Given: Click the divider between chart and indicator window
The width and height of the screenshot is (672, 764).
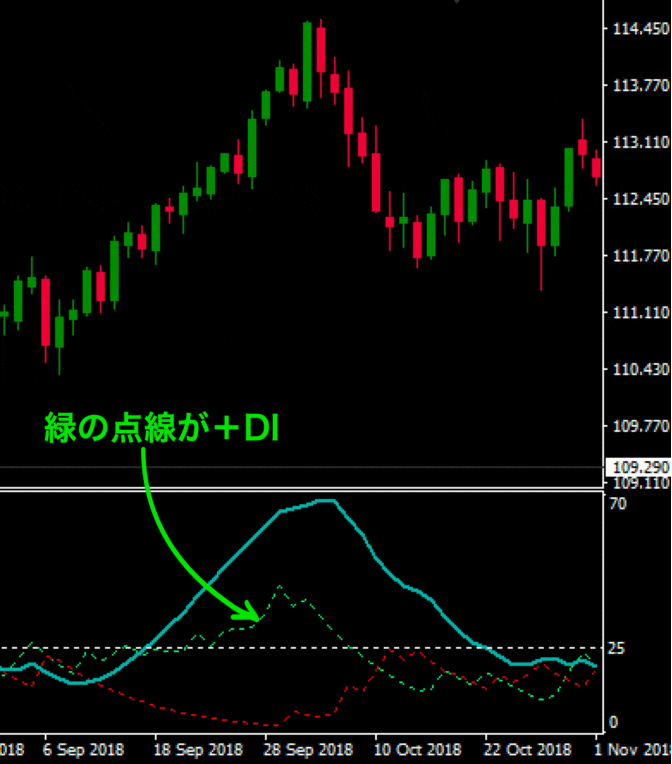Looking at the screenshot, I should tap(300, 489).
